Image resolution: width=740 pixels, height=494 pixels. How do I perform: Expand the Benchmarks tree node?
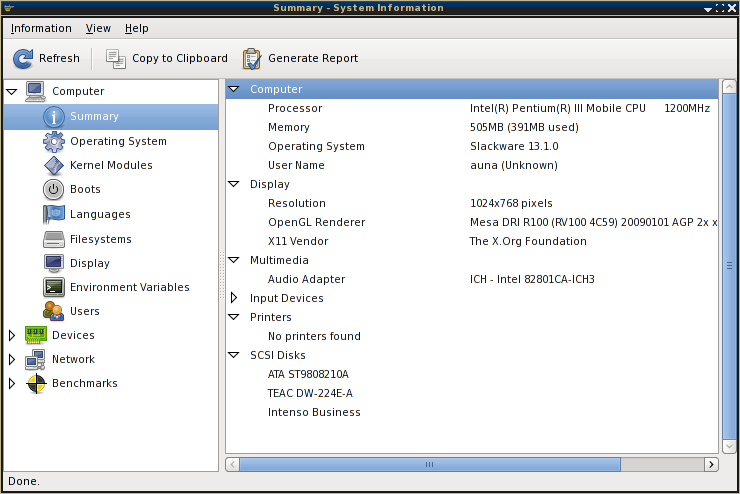(12, 384)
